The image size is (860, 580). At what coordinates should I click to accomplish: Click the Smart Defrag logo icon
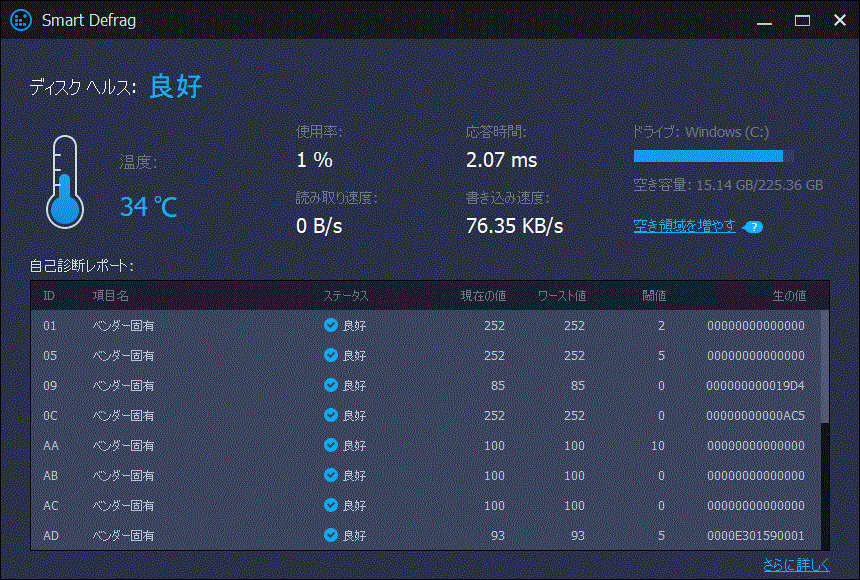(x=21, y=20)
